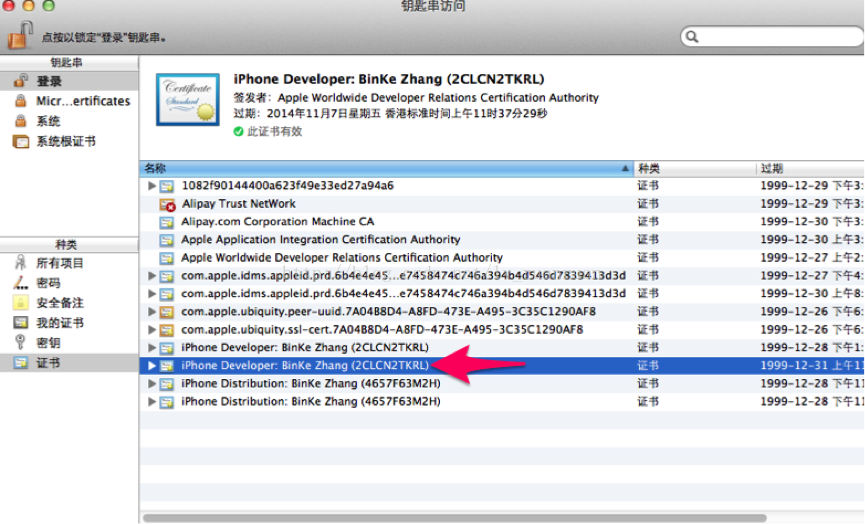Sort by the 过期 column header

pos(810,168)
